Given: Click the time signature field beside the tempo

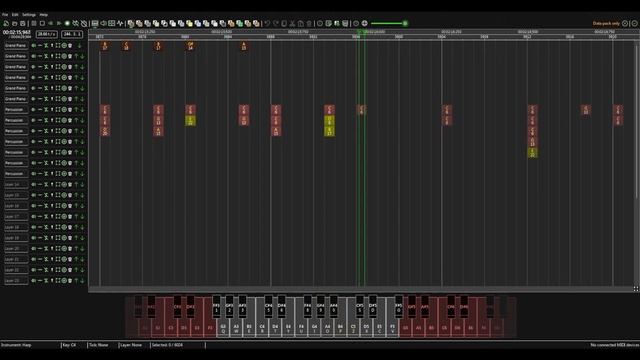Looking at the screenshot, I should (72, 34).
